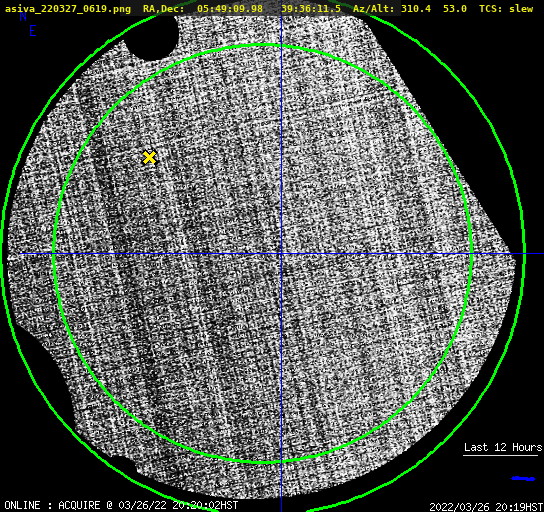The image size is (544, 512).
Task: Click the 2022/03/26 20:19HST timestamp
Action: (486, 507)
